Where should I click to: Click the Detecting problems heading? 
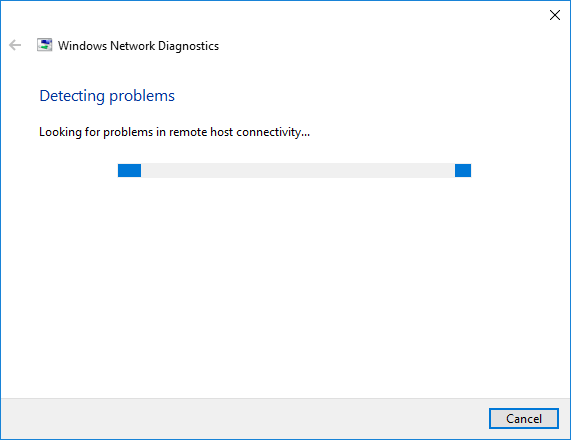(107, 96)
